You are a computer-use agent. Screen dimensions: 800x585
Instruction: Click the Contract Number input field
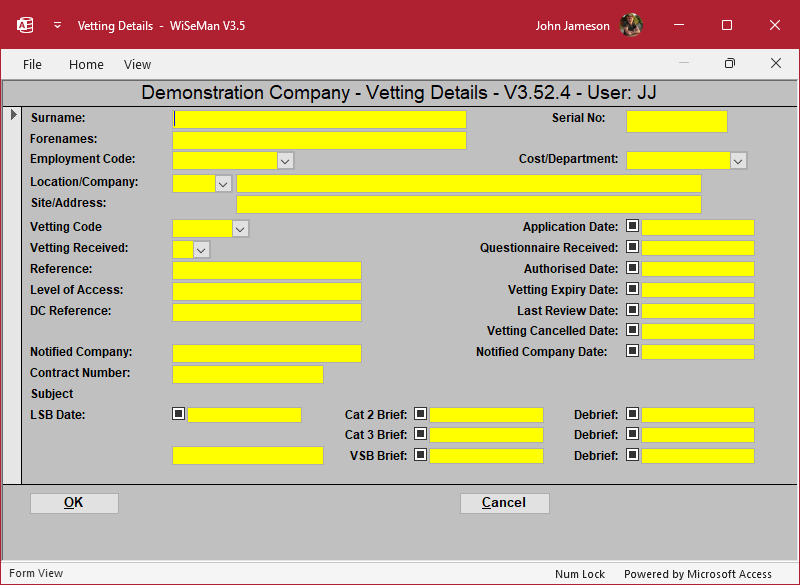coord(248,374)
